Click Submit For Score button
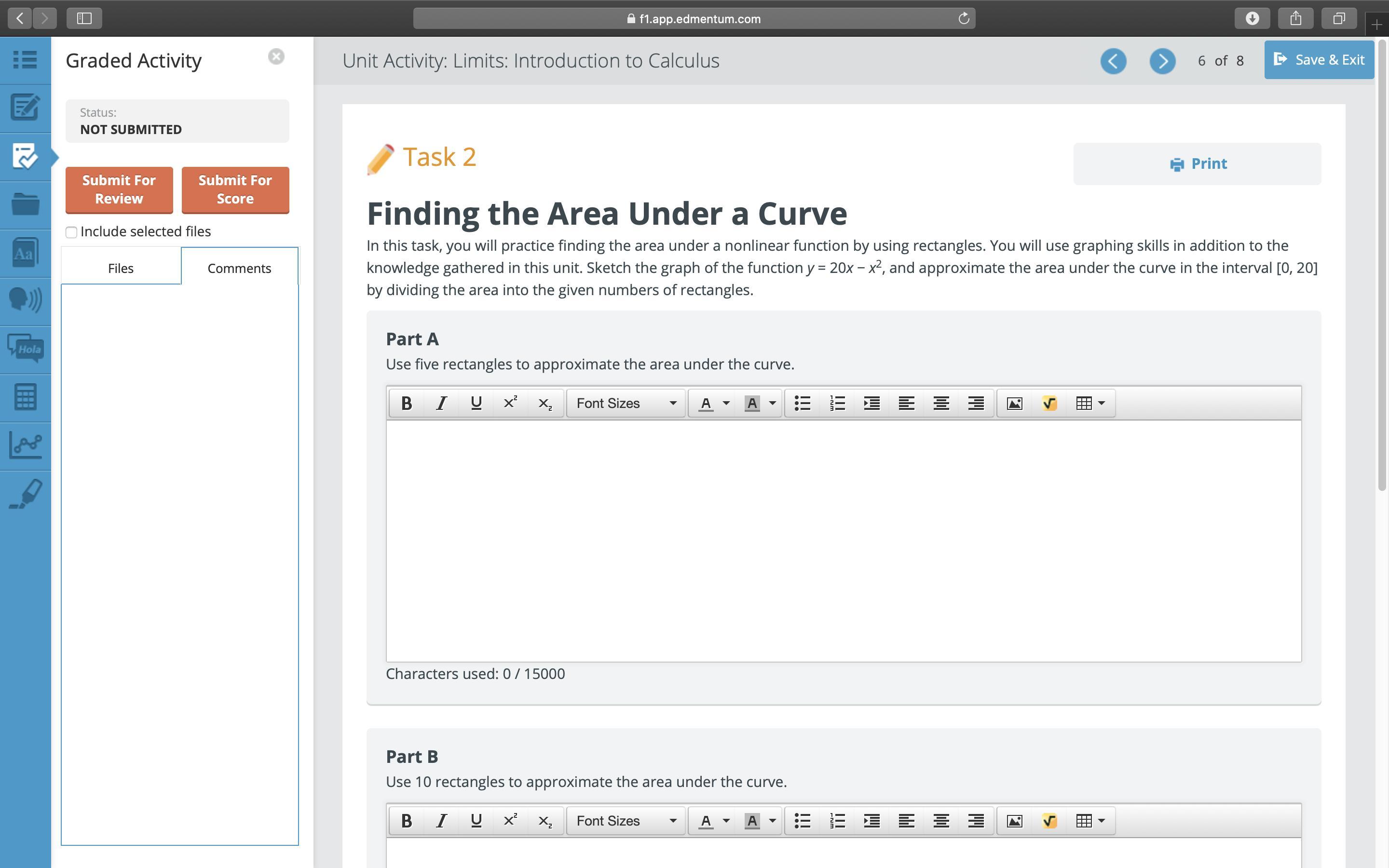The width and height of the screenshot is (1389, 868). 235,190
